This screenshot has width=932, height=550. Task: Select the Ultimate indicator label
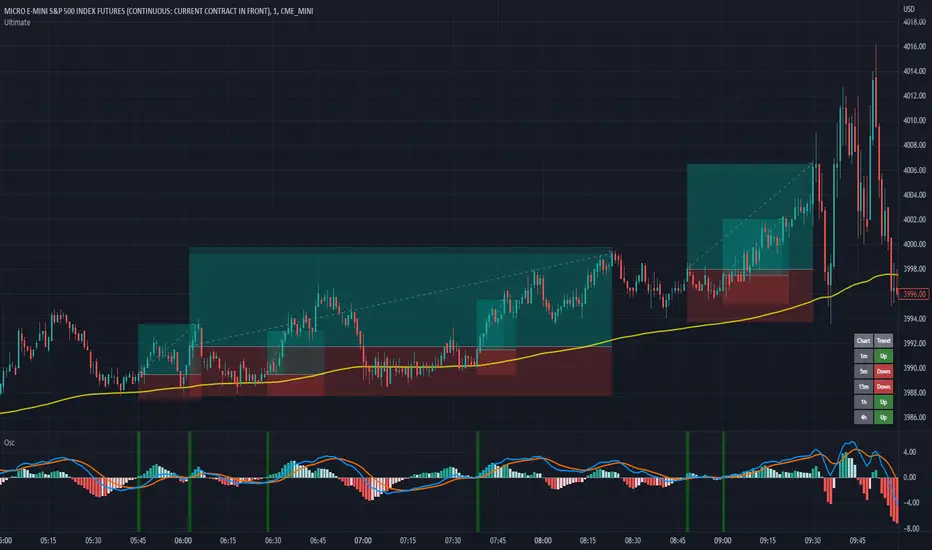pos(17,23)
